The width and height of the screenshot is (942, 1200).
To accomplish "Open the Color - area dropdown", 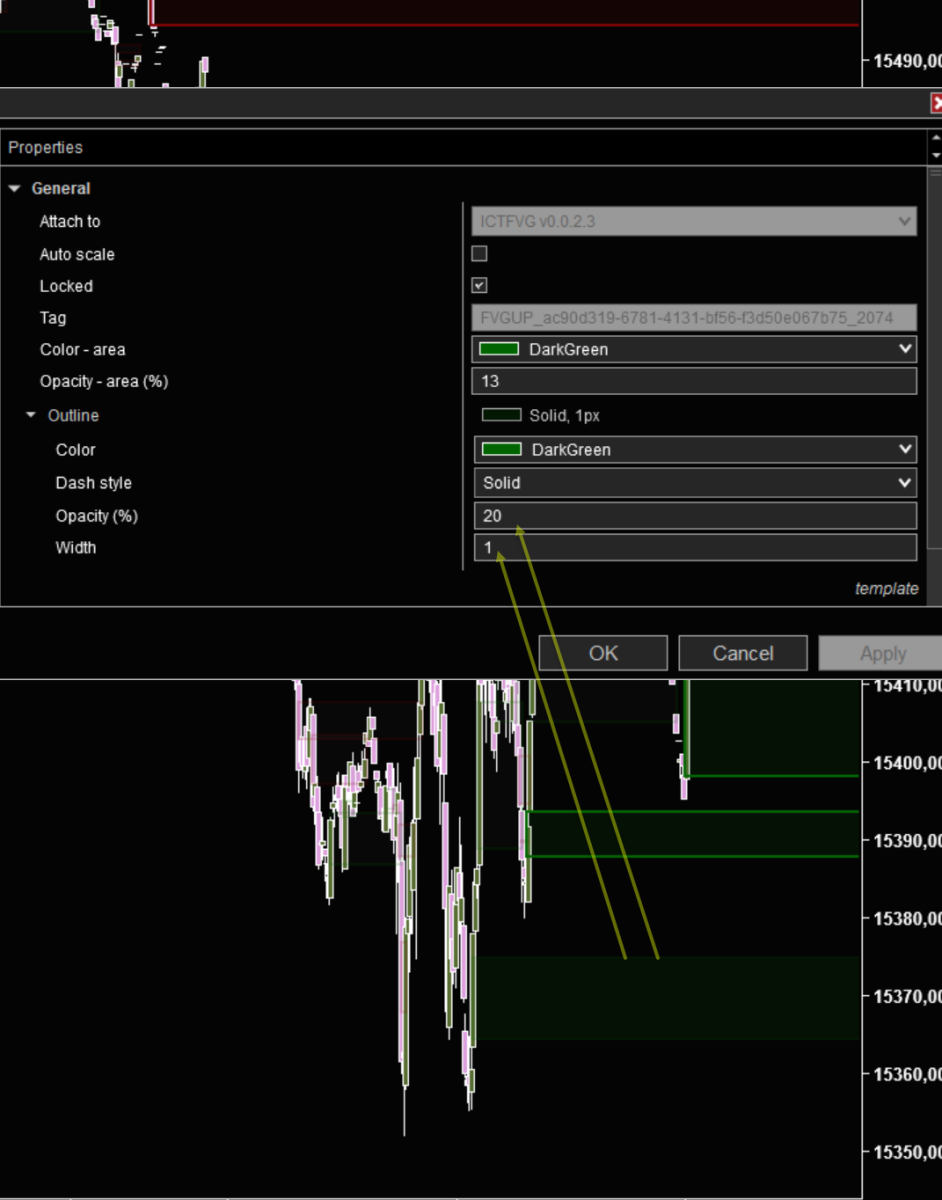I will click(694, 349).
